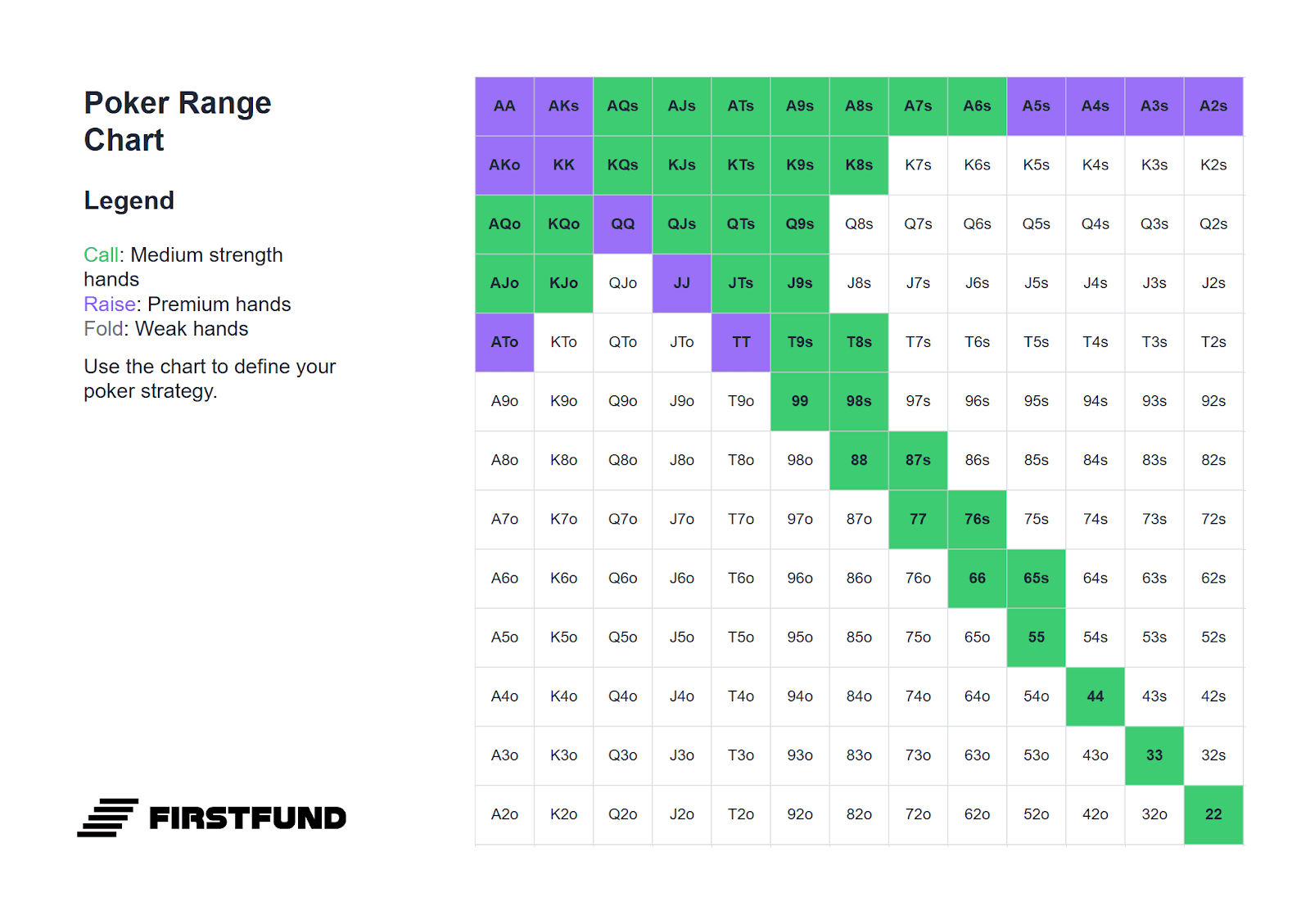Select the 87s suited connector cell
Image resolution: width=1310 pixels, height=924 pixels.
tap(918, 460)
